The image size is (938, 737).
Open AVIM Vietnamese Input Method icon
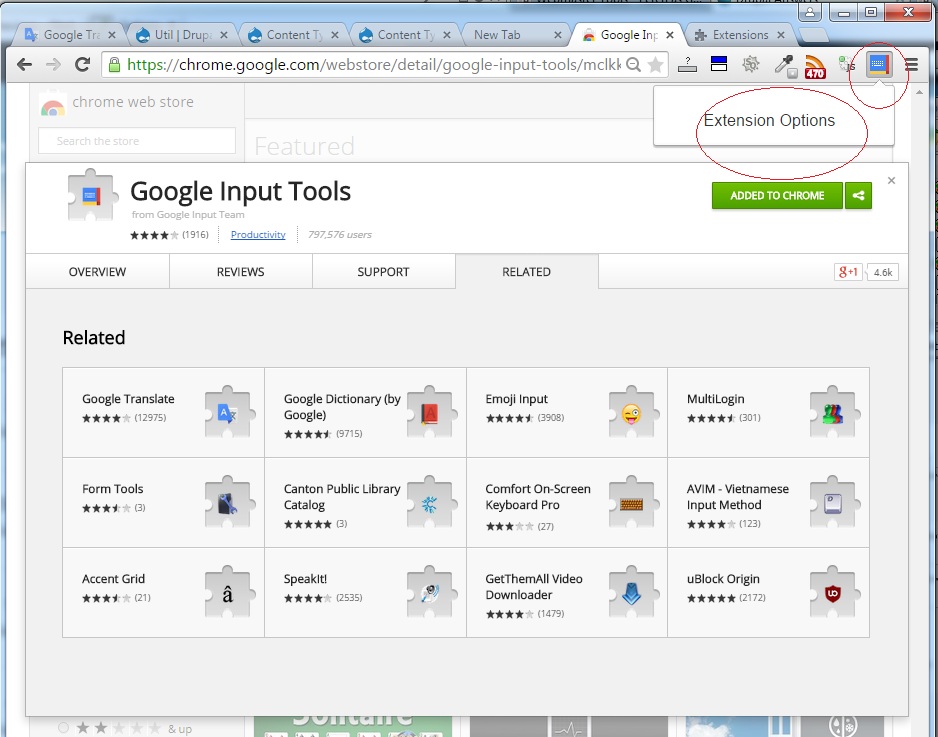[833, 503]
